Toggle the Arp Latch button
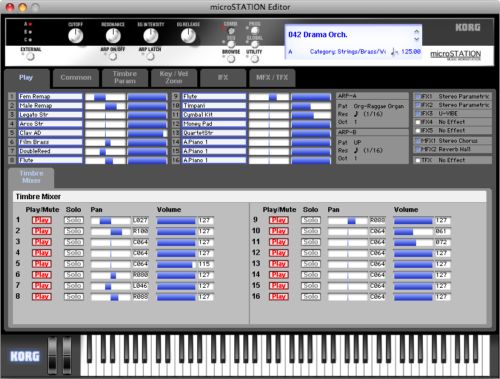Screen dimensions: 500x379 [x=150, y=57]
